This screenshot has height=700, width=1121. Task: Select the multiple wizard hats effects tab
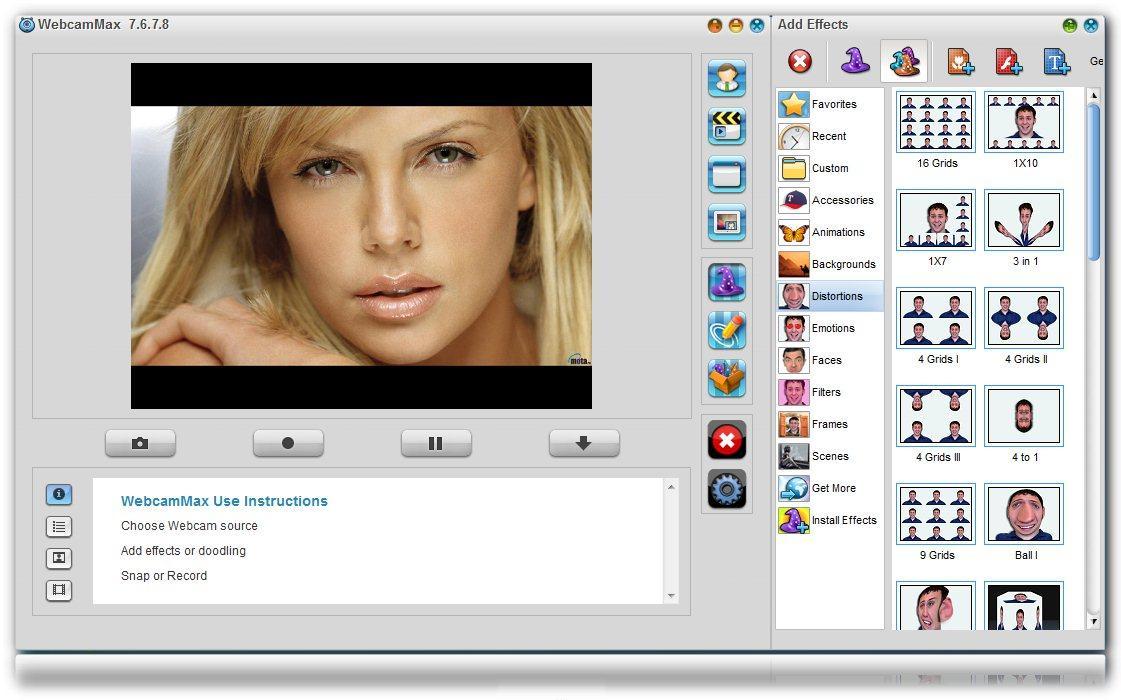pyautogui.click(x=904, y=61)
